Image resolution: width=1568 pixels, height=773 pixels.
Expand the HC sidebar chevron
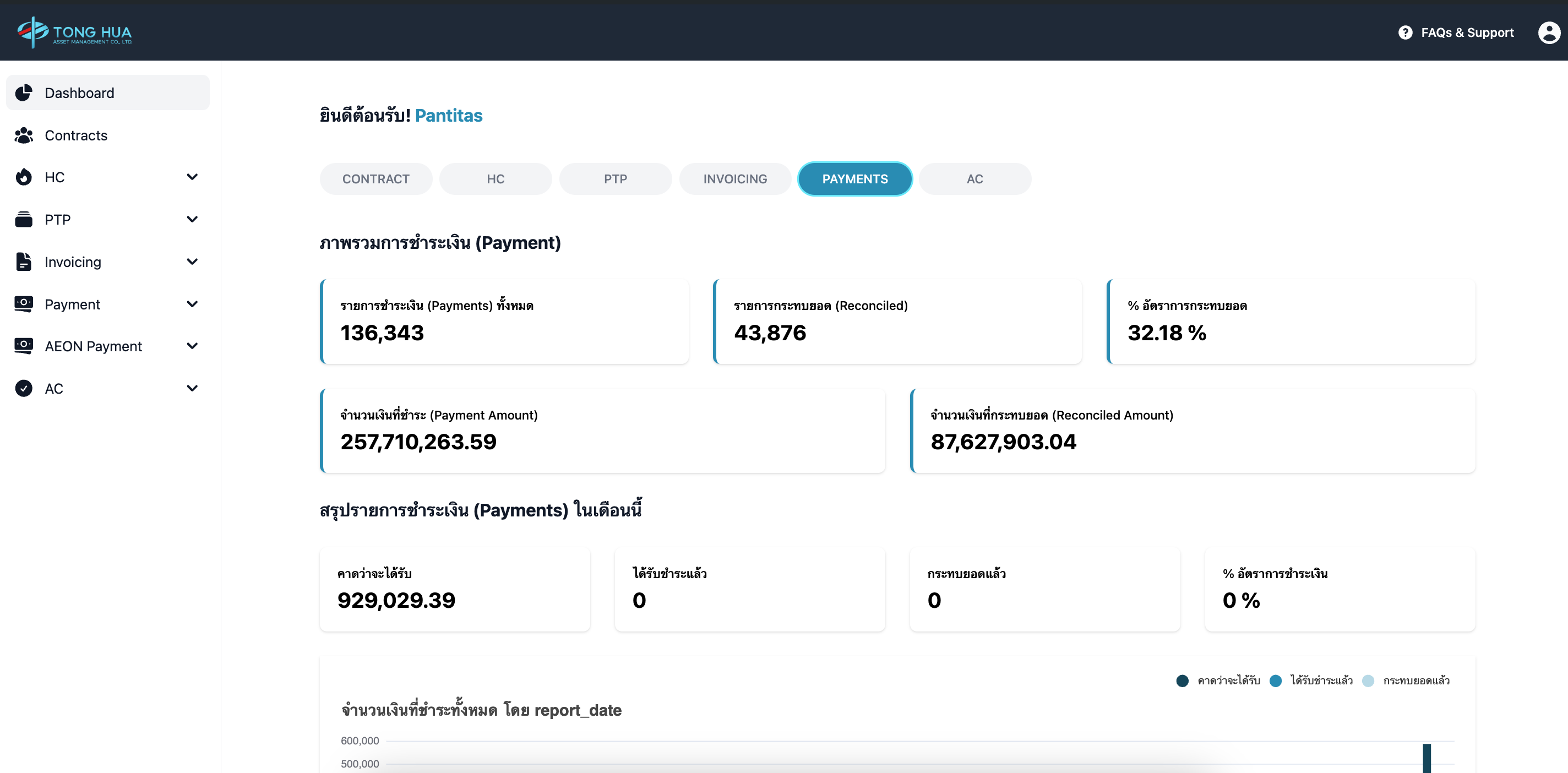tap(192, 177)
